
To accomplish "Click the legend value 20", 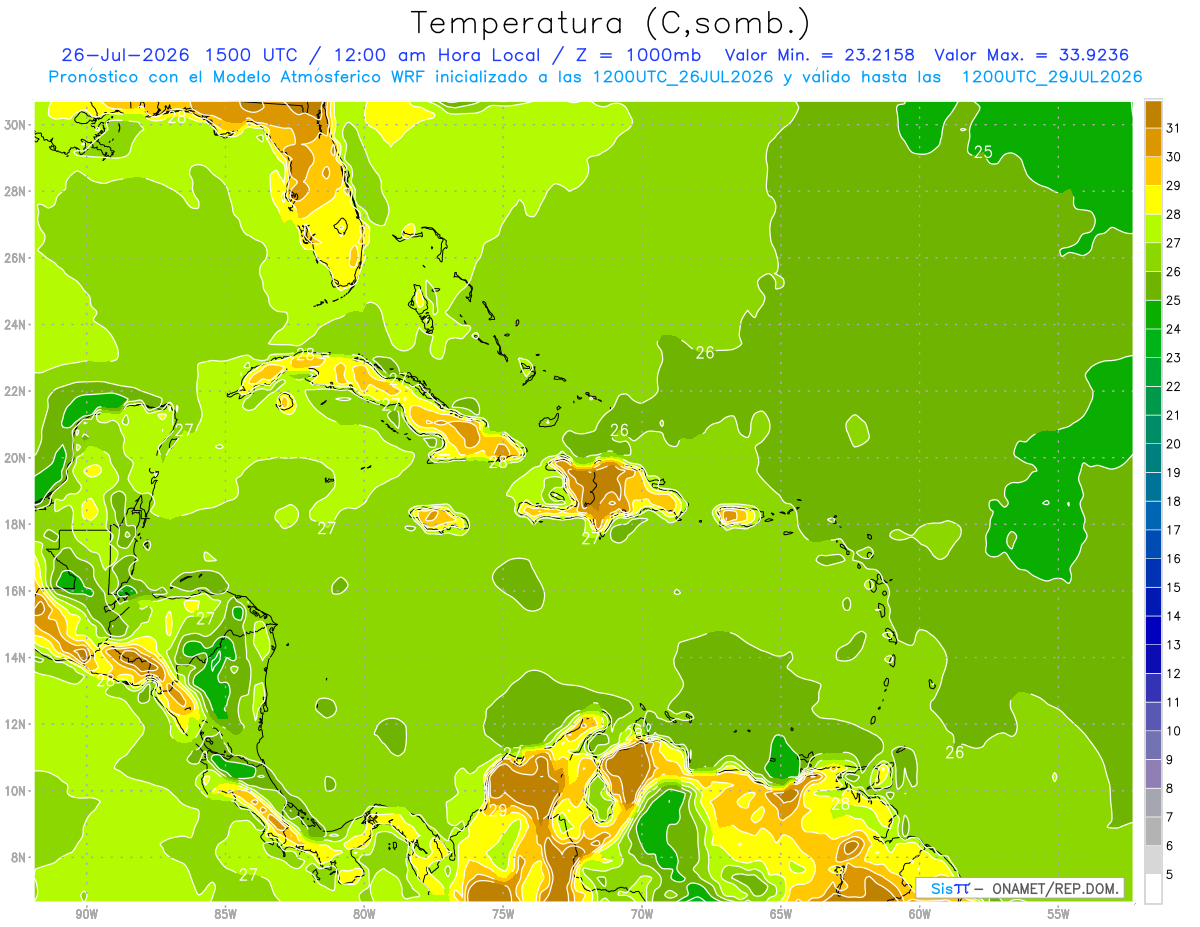I will [x=1174, y=444].
